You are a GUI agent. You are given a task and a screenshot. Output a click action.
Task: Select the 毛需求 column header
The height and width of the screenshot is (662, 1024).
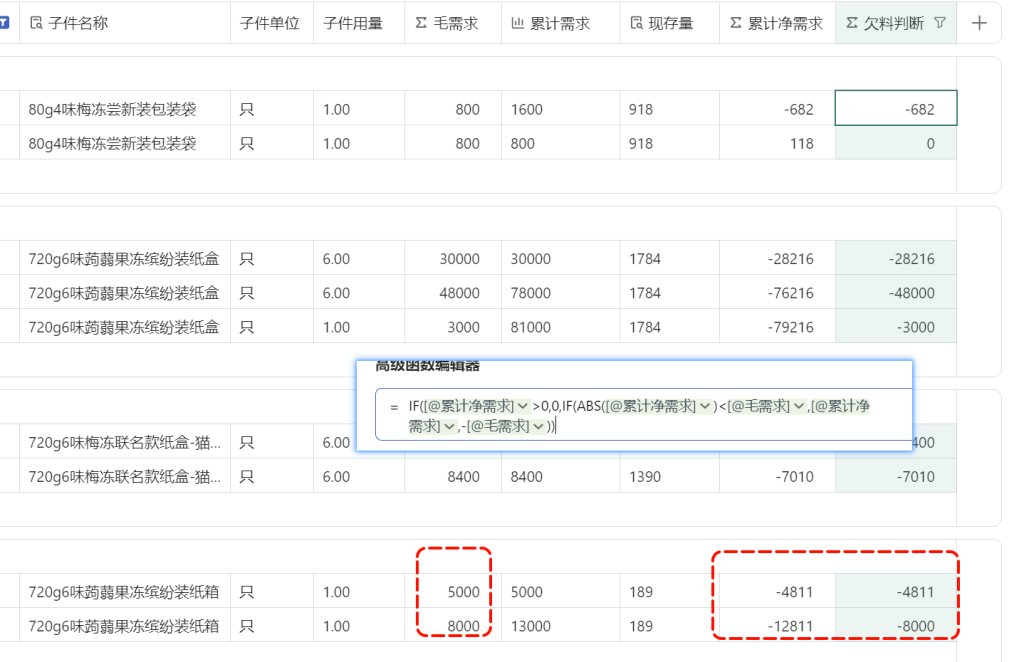[453, 23]
